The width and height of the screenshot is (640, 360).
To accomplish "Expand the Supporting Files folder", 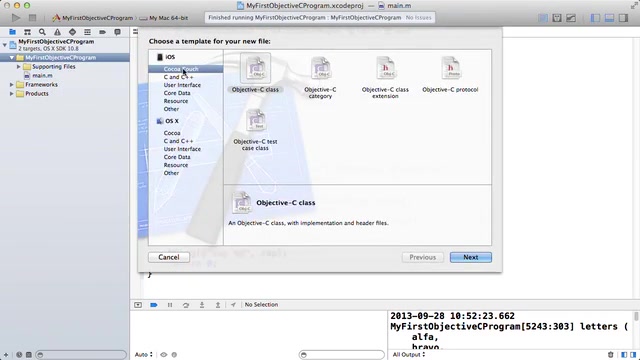I will tap(18, 67).
